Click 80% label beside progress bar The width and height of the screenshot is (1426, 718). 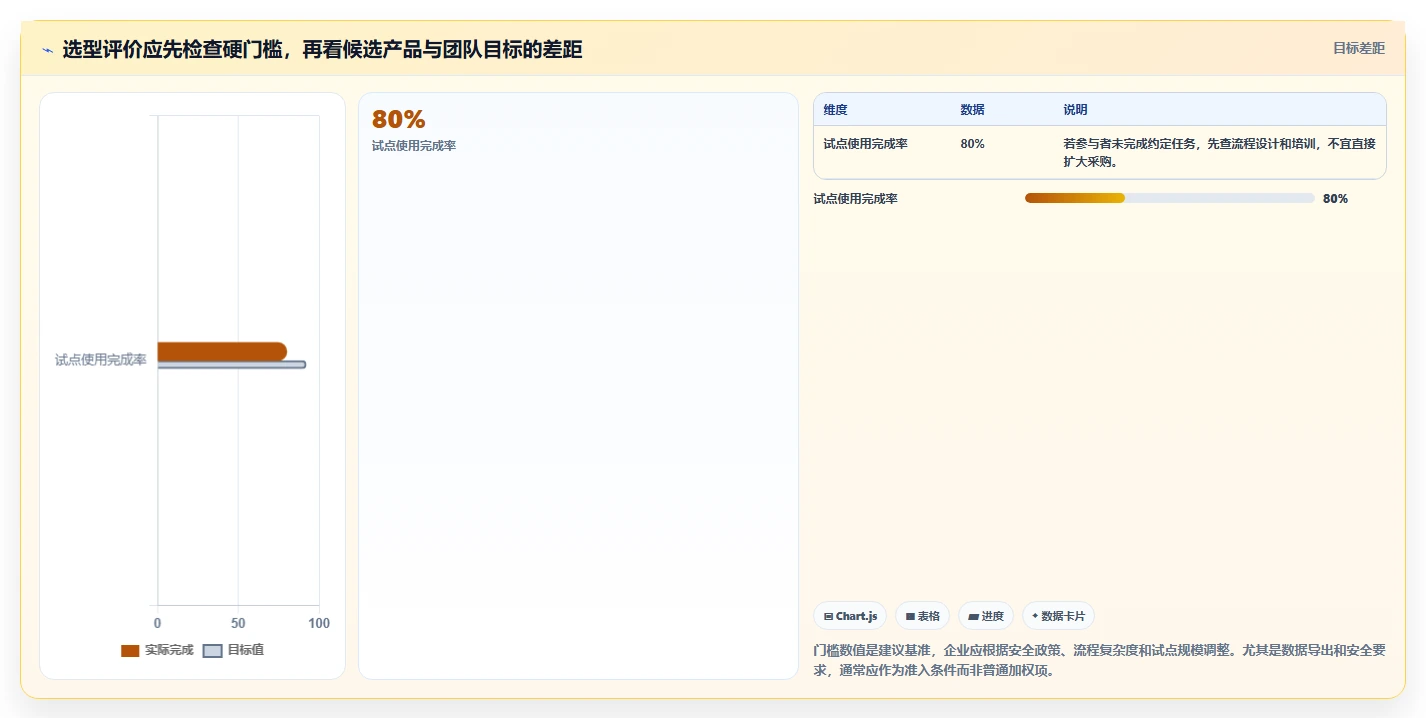(x=1335, y=199)
